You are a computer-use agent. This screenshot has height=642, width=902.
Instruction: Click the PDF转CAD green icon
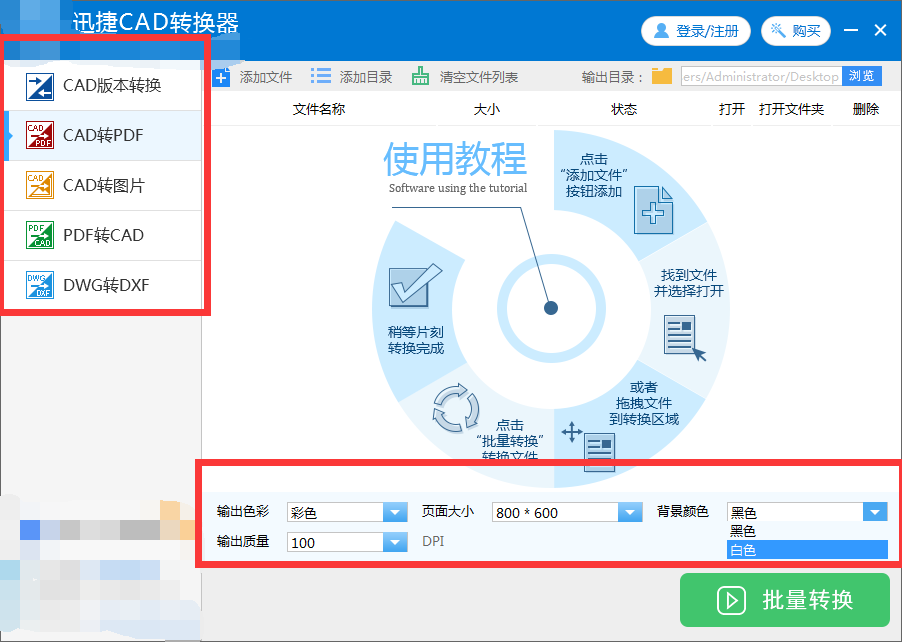[40, 235]
